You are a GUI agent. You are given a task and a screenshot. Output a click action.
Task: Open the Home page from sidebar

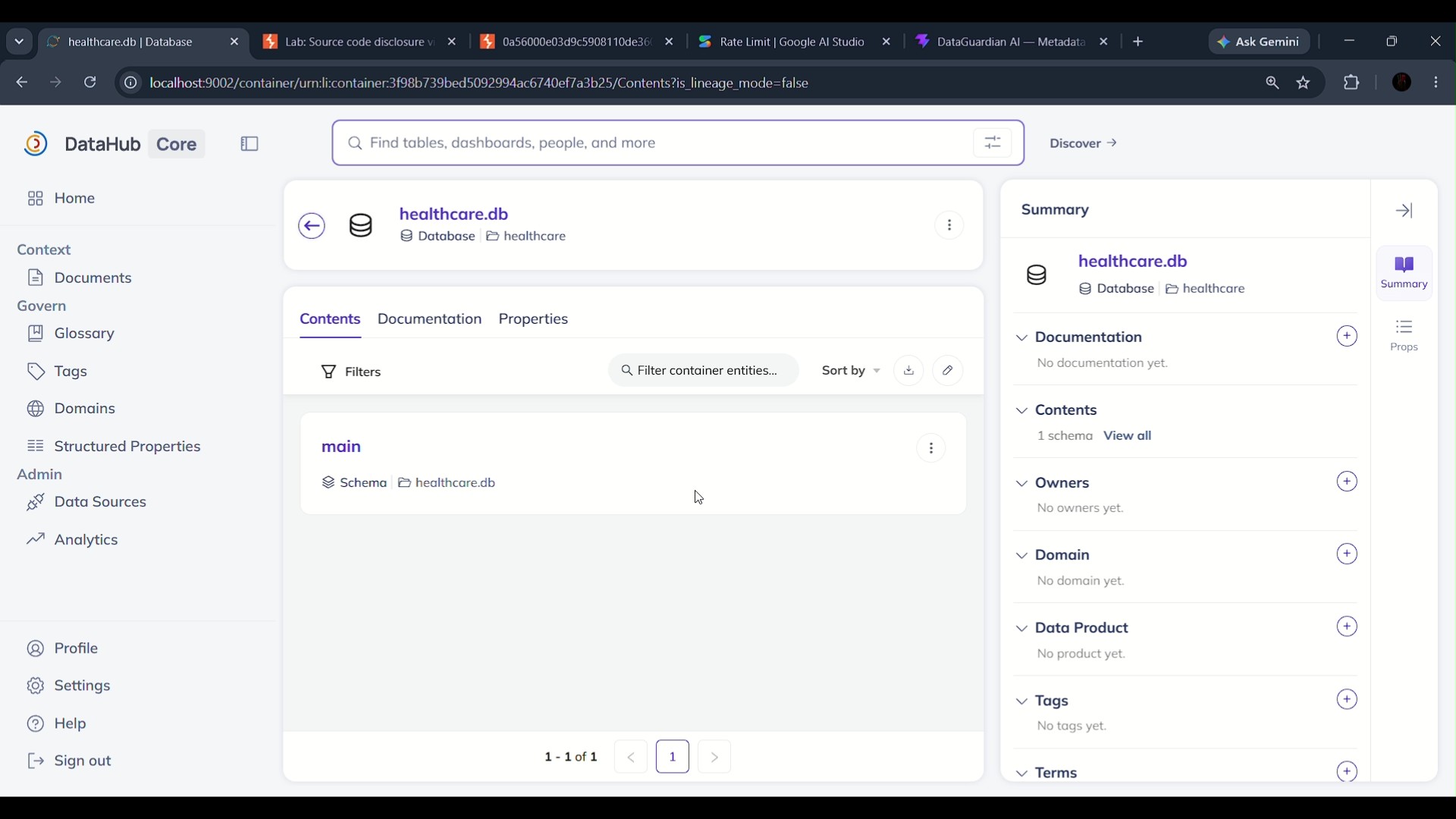pyautogui.click(x=61, y=199)
